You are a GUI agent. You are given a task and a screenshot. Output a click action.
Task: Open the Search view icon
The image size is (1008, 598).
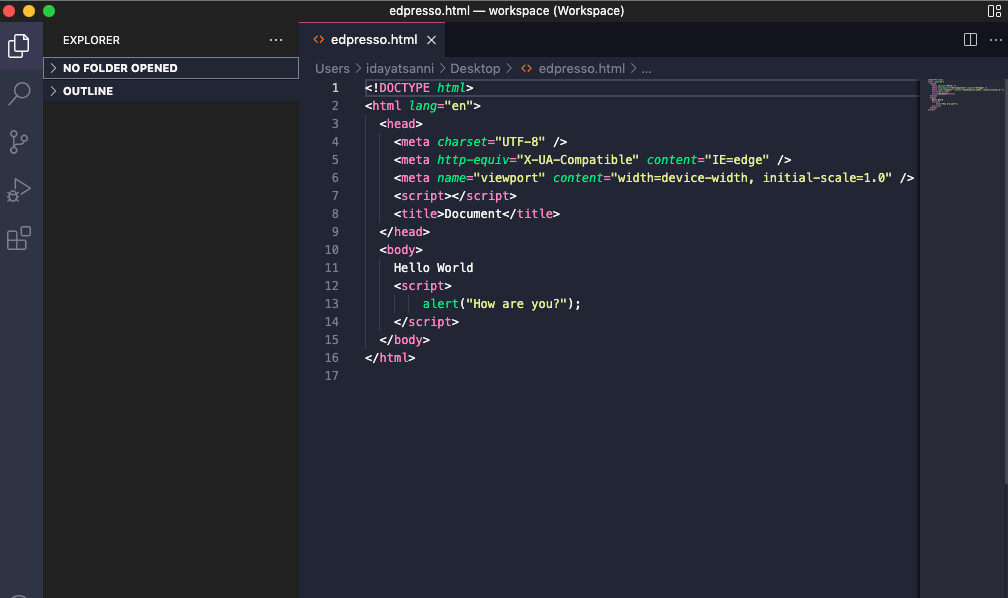tap(19, 94)
